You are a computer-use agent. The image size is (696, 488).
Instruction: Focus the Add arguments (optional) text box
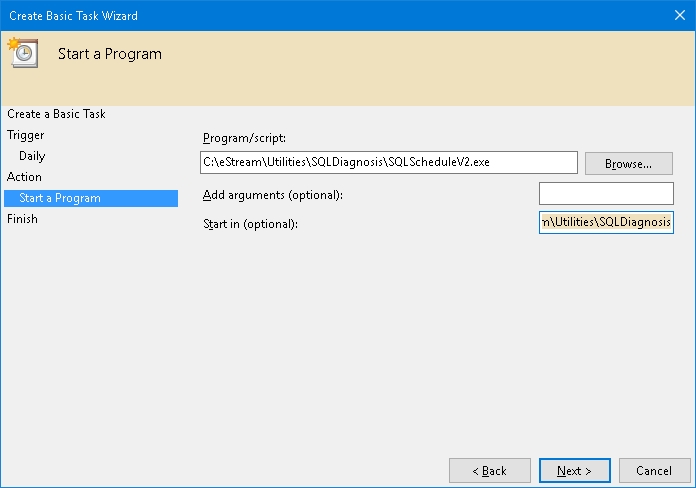point(606,193)
